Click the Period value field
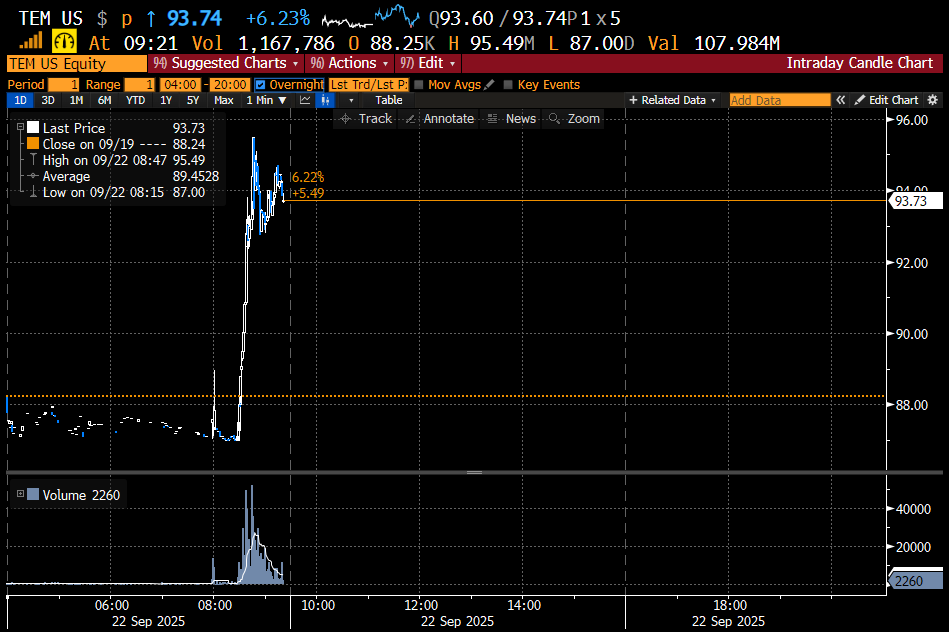 [x=64, y=85]
